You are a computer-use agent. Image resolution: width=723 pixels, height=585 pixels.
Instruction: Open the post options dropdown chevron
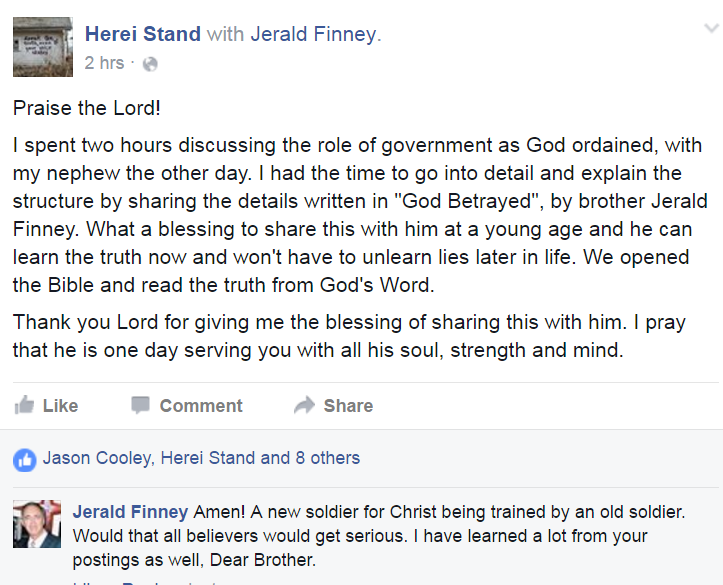coord(710,30)
